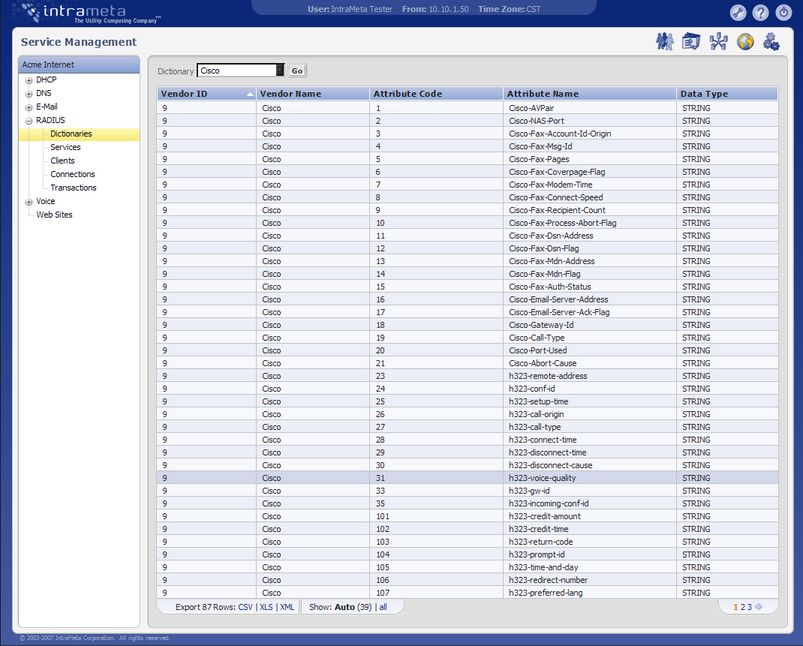Export rows as CSV
This screenshot has width=803, height=646.
point(245,607)
